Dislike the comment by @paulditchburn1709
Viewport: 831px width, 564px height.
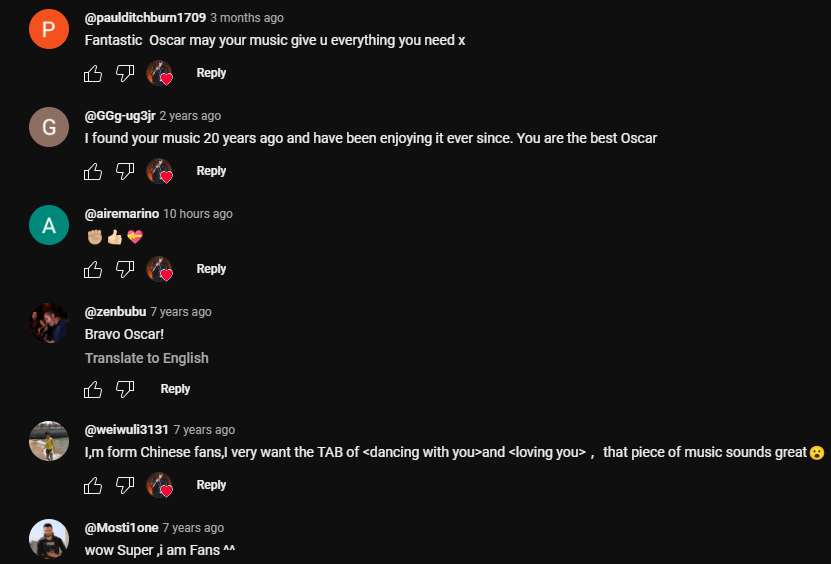pyautogui.click(x=125, y=73)
